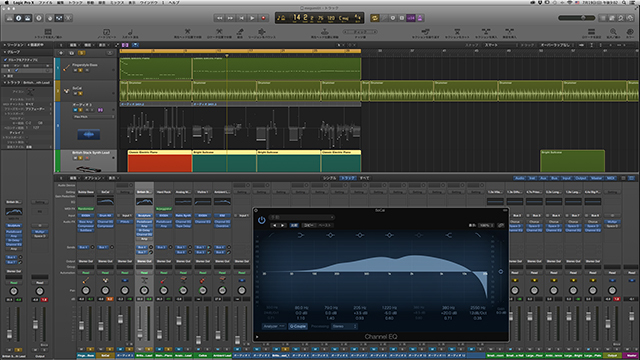Viewport: 640px width, 360px height.
Task: Collapse the リージョン inspector section
Action: pos(4,45)
